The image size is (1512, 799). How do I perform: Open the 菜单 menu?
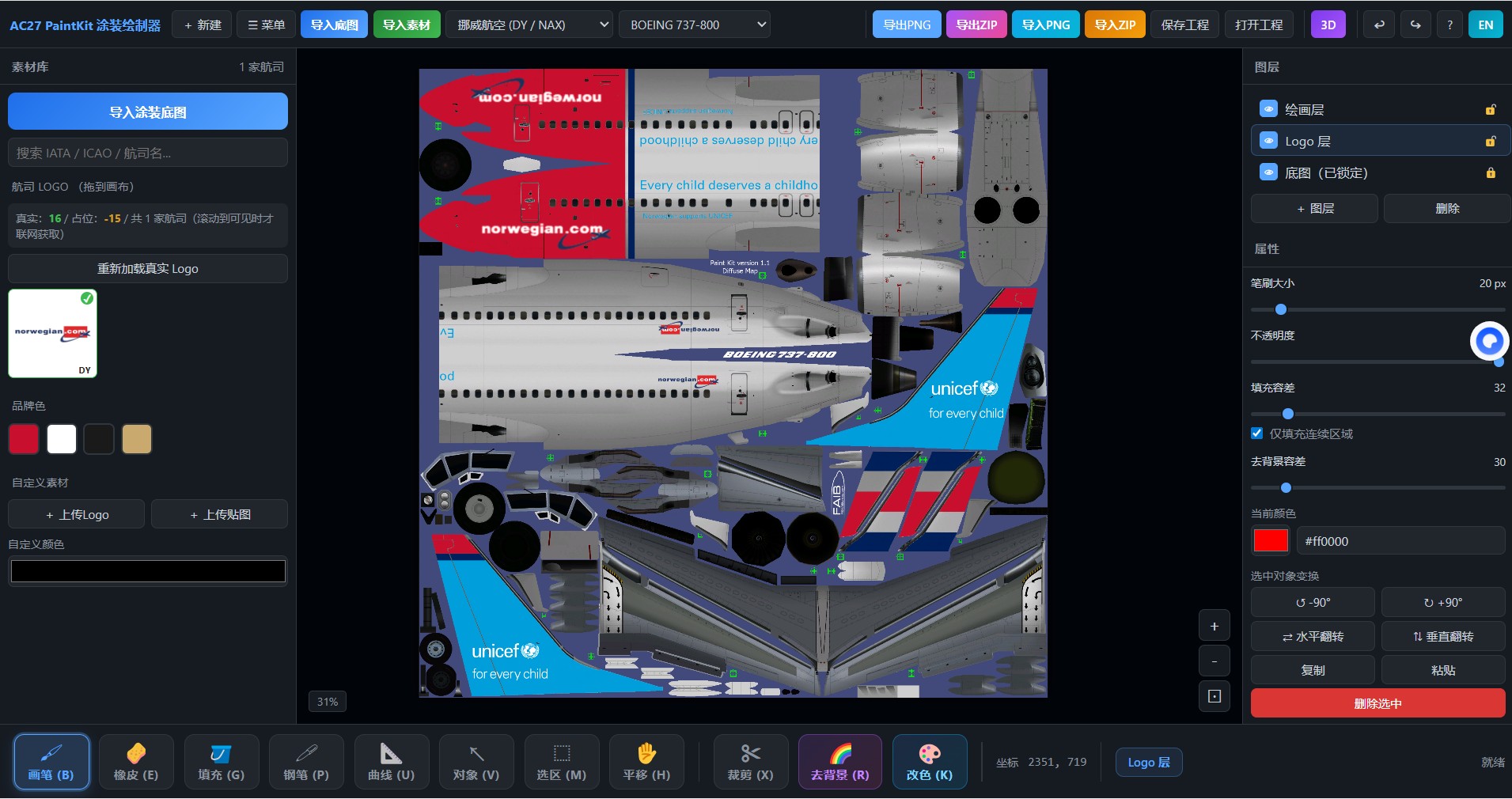(x=267, y=25)
